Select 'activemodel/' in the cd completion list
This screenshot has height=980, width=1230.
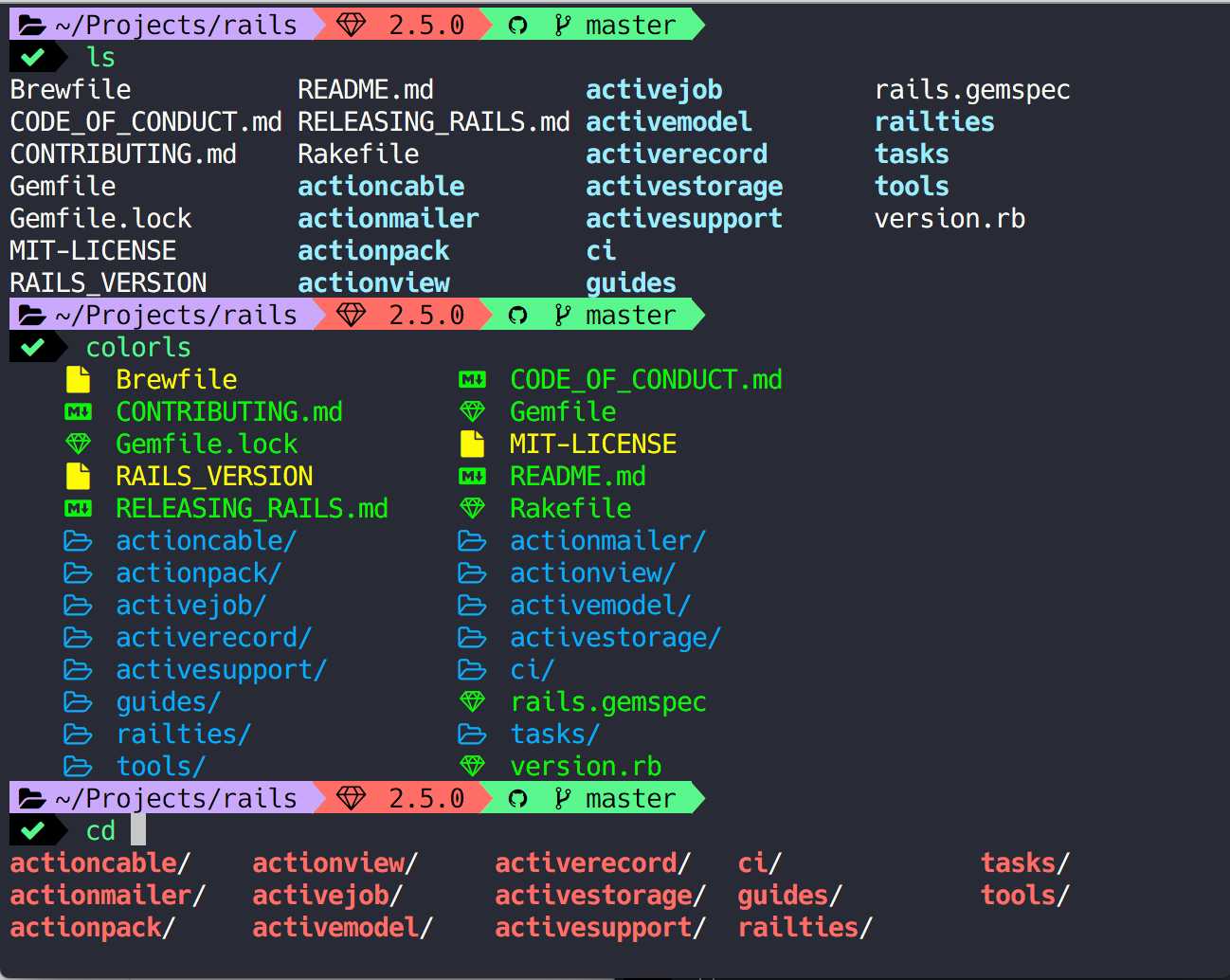(343, 928)
